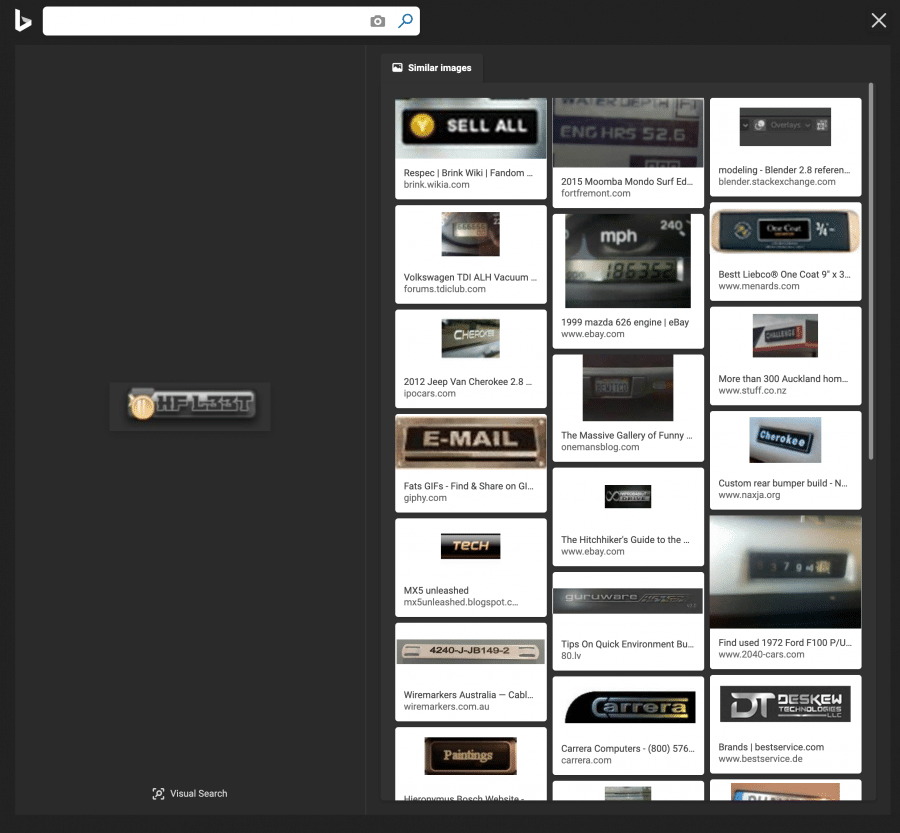The image size is (900, 833).
Task: Click the Bing logo icon
Action: tap(22, 20)
